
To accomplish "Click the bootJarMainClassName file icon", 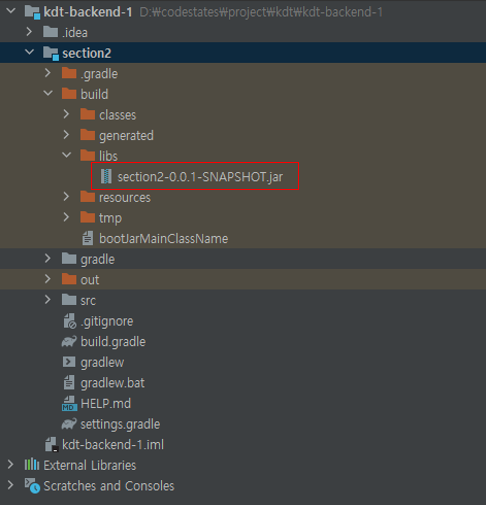I will (x=88, y=238).
